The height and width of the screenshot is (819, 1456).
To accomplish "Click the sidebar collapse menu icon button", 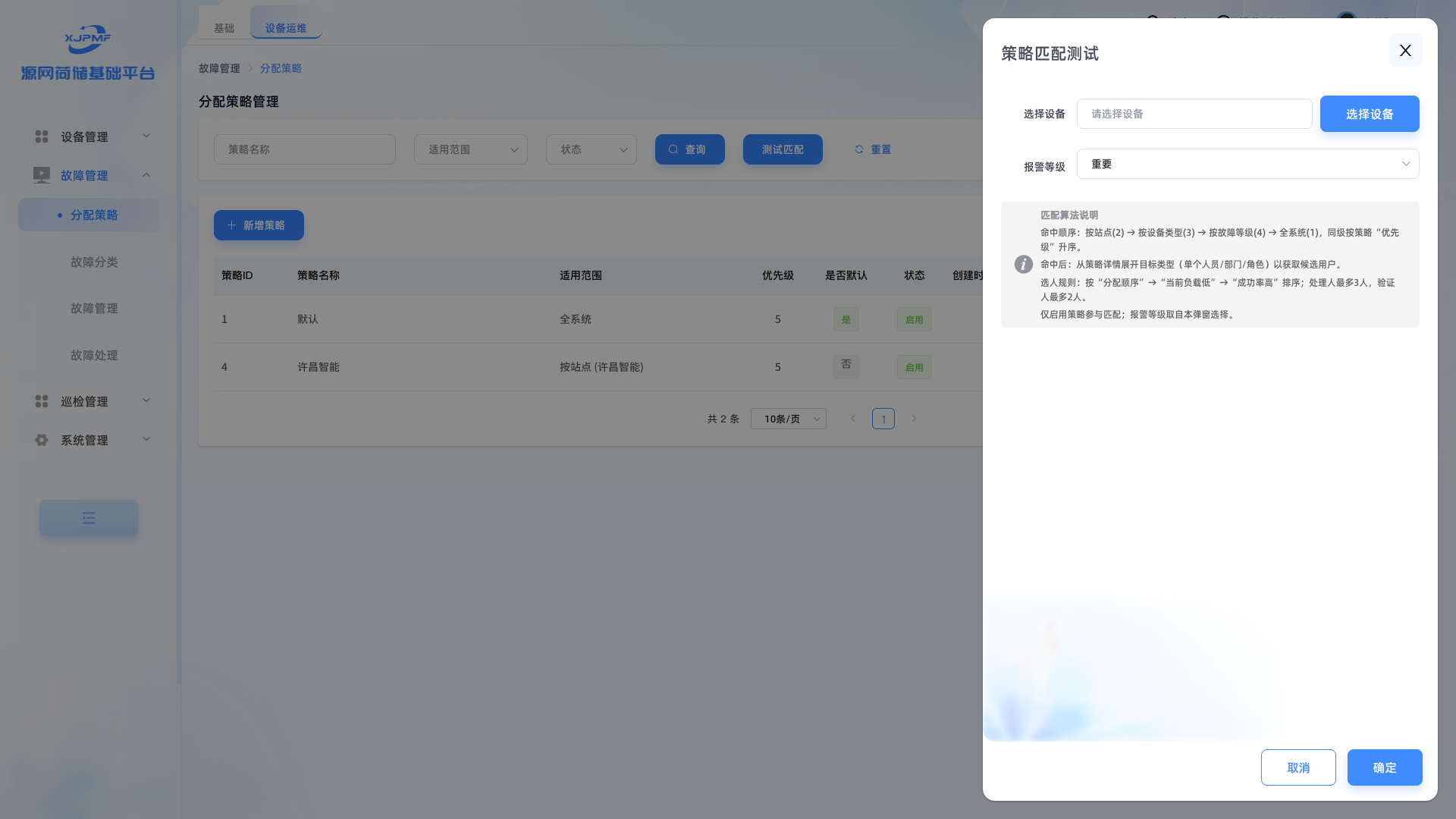I will [x=89, y=518].
